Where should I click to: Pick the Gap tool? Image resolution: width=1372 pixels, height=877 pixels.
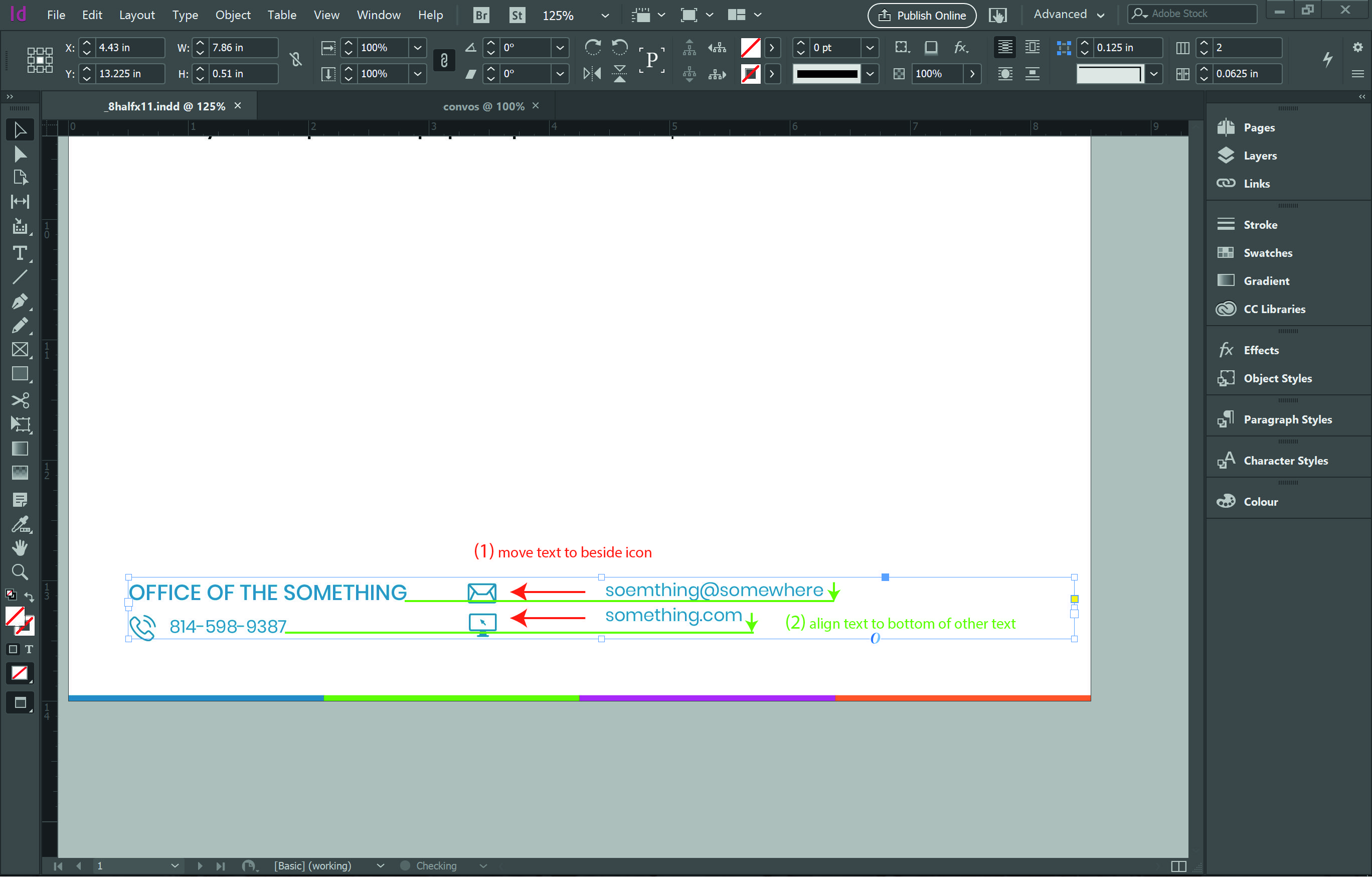[20, 201]
